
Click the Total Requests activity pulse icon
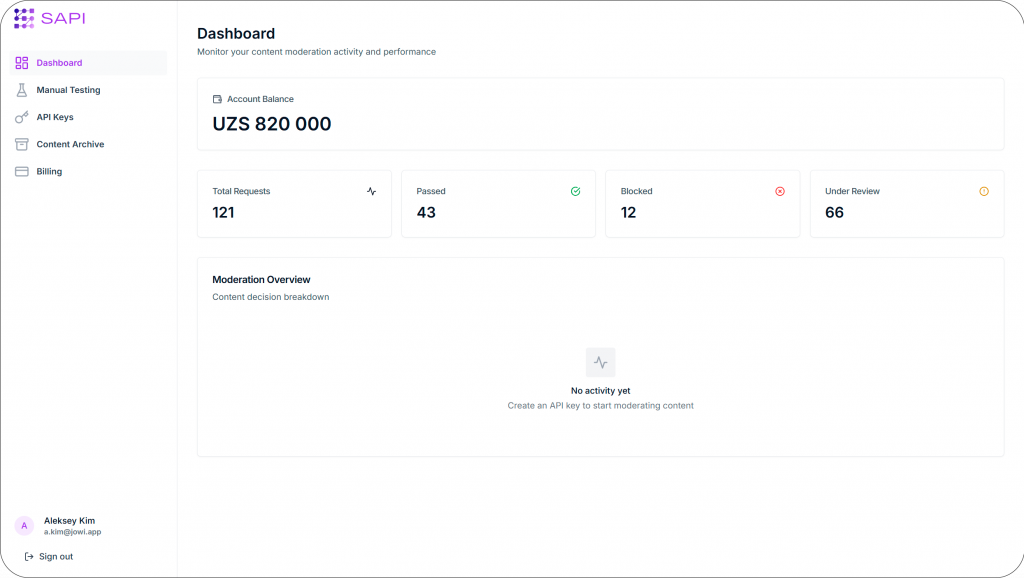tap(371, 191)
